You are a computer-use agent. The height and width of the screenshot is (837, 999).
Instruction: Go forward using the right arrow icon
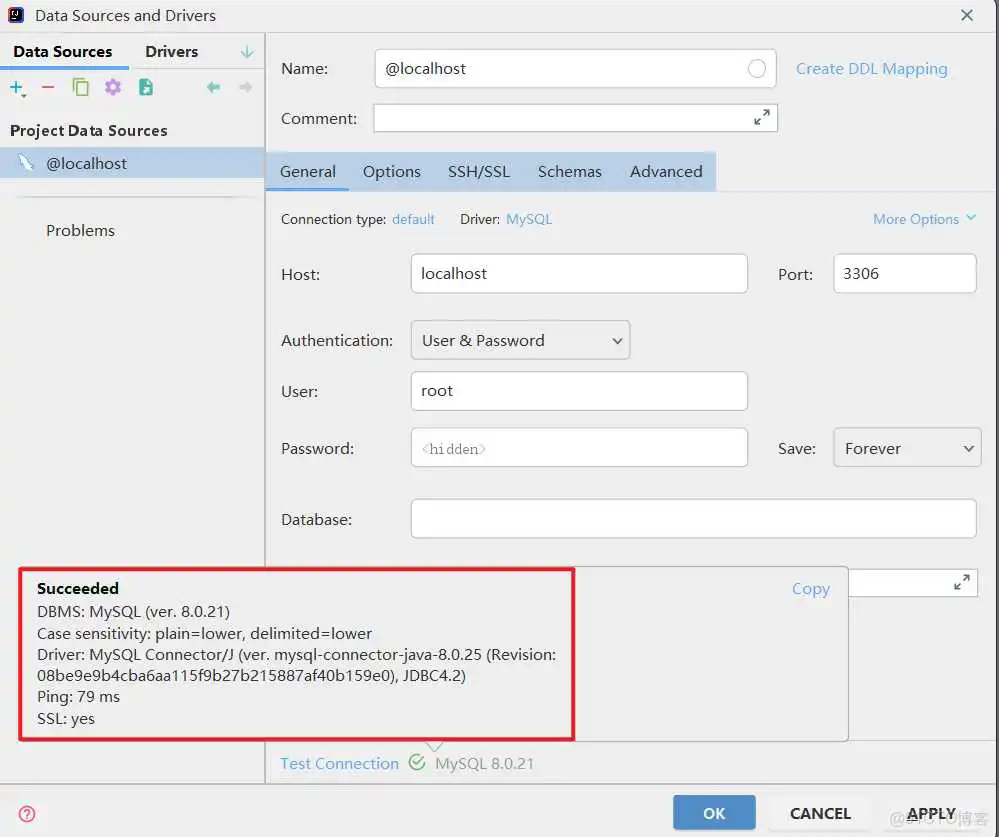pos(245,87)
